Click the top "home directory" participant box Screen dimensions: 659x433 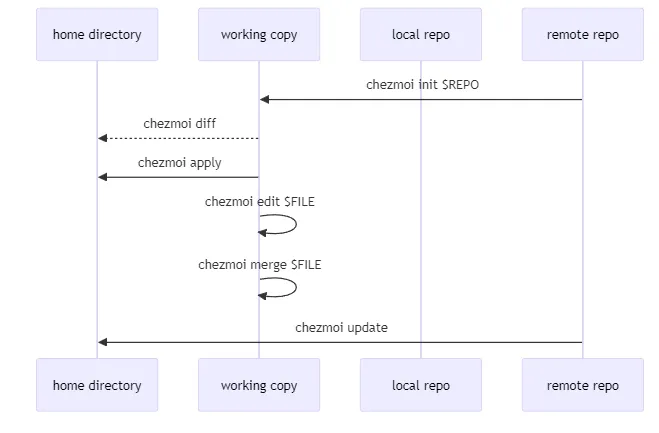[x=97, y=35]
